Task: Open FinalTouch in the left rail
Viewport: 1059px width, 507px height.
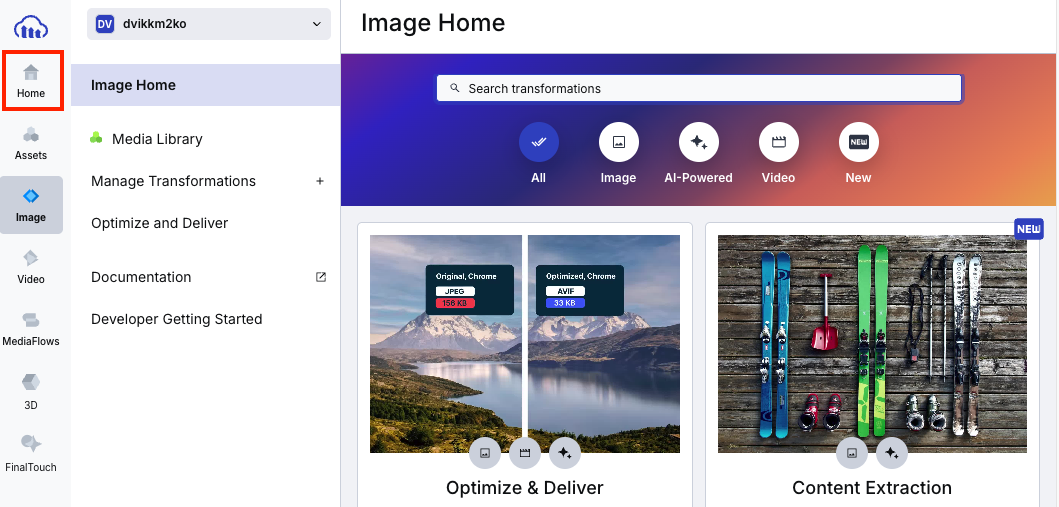Action: pos(31,454)
